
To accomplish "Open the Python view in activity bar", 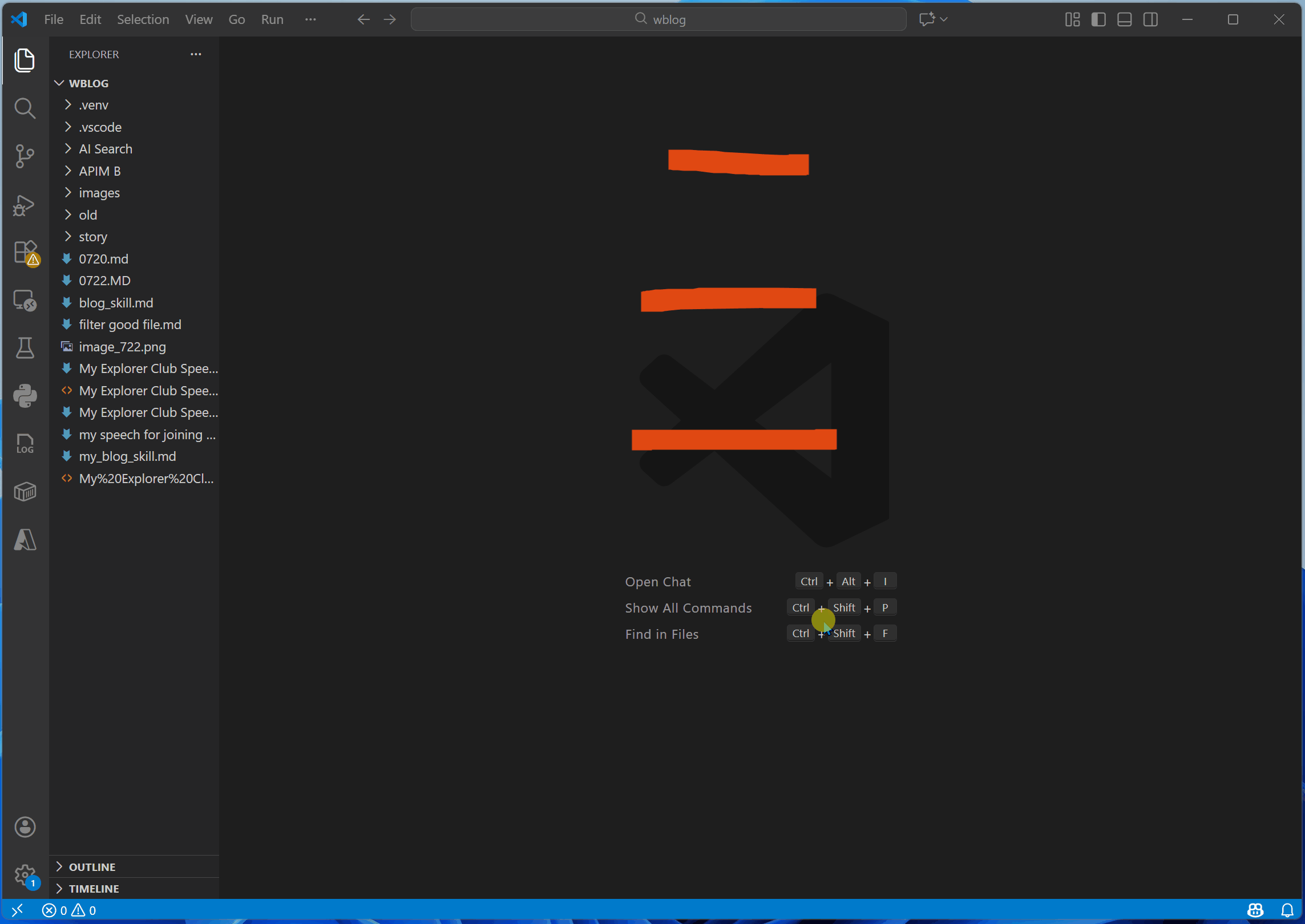I will coord(25,396).
